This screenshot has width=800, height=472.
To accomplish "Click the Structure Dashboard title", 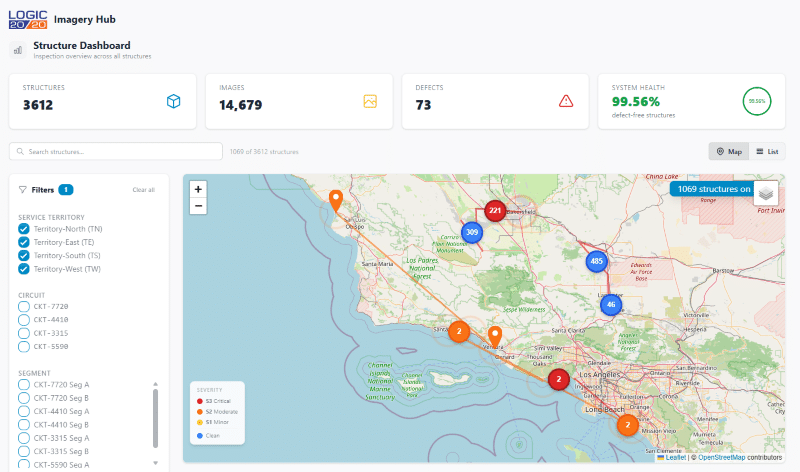I will 82,45.
